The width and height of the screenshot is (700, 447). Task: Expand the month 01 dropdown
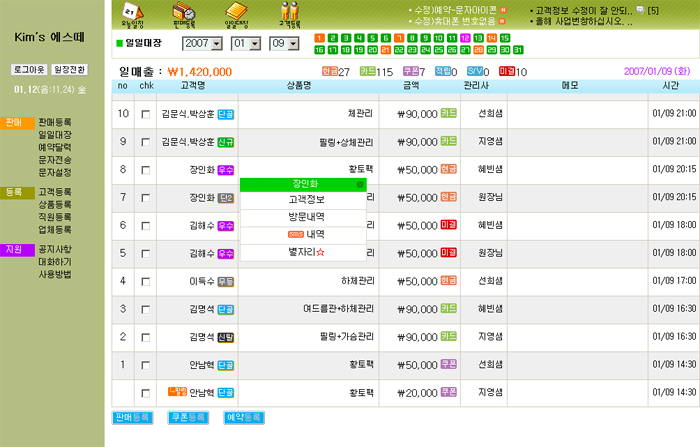pyautogui.click(x=245, y=44)
